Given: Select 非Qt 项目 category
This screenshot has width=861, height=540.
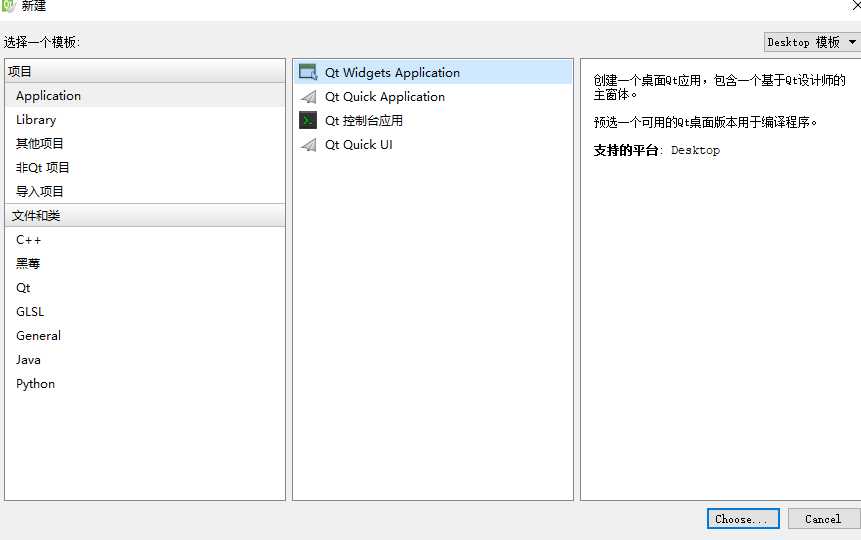Looking at the screenshot, I should 145,168.
